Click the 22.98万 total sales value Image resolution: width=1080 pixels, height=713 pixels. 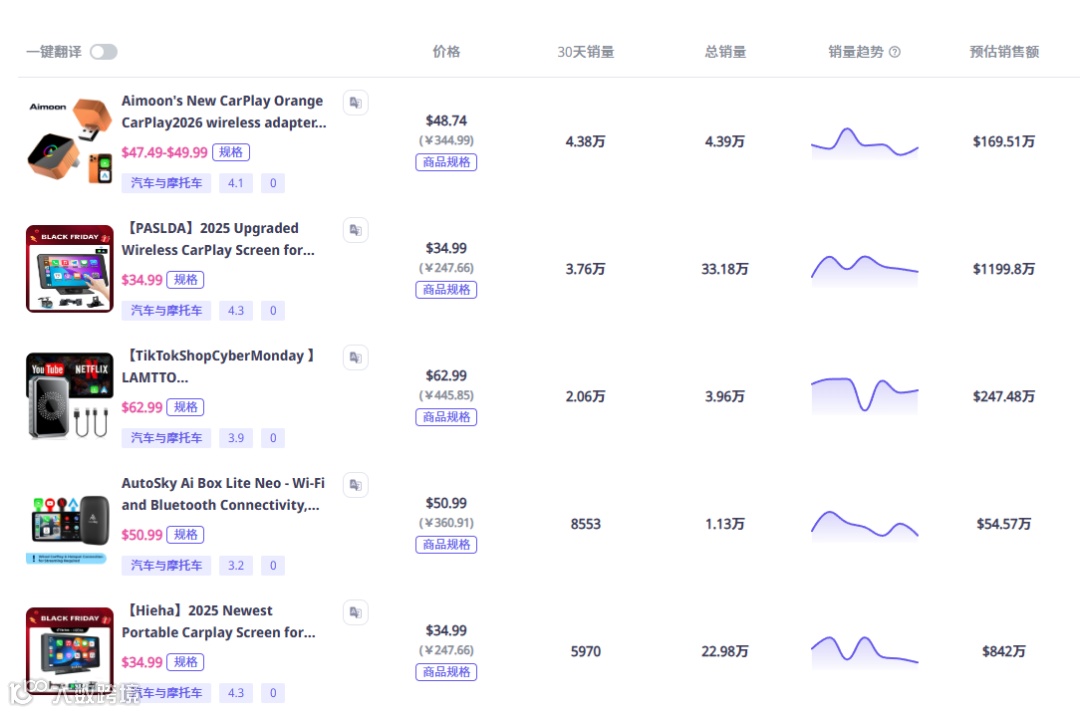click(725, 652)
